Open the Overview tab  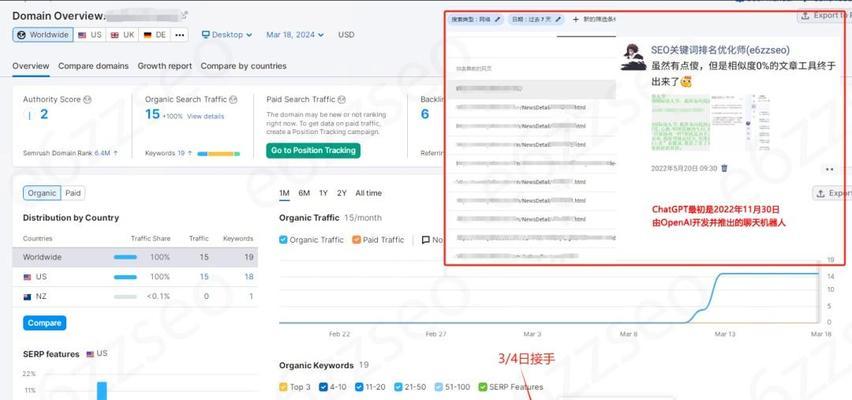coord(31,66)
